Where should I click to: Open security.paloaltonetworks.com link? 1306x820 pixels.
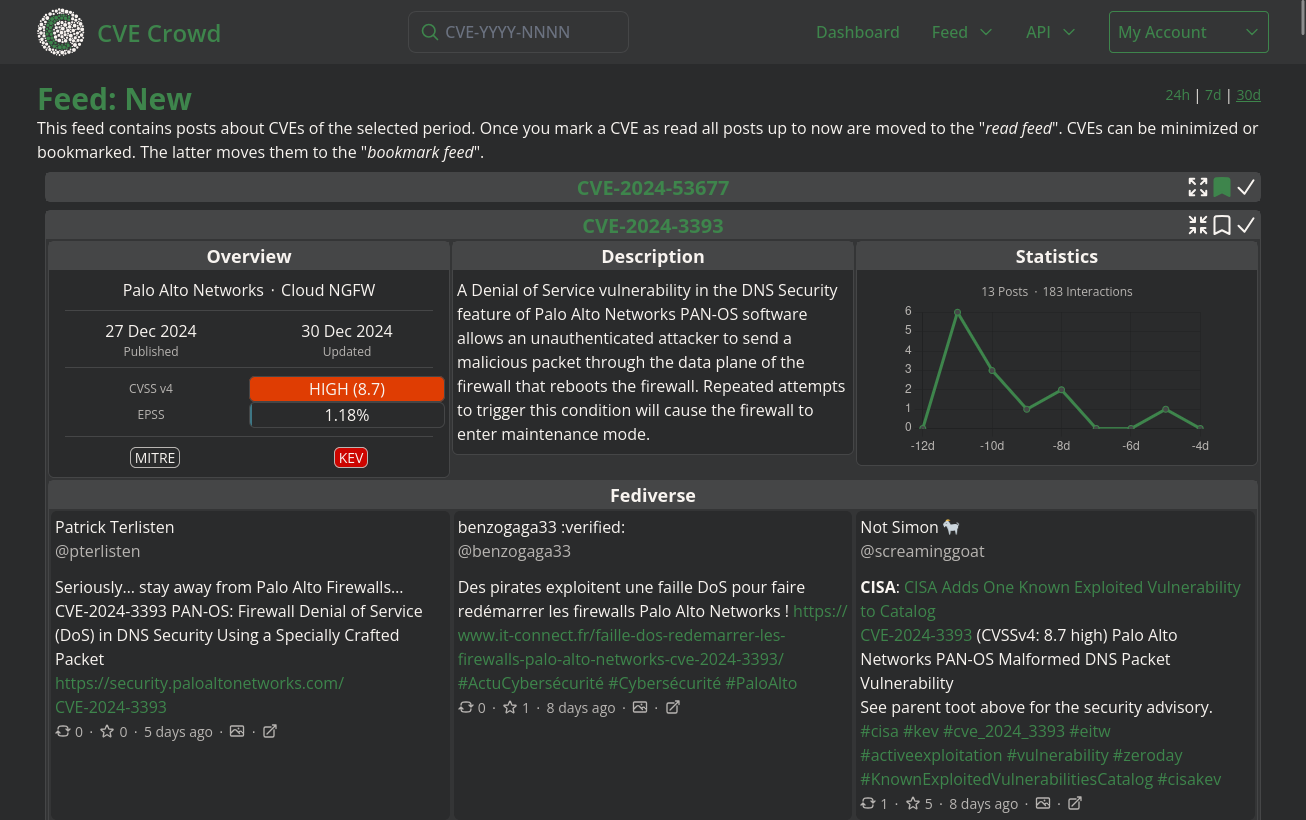(199, 683)
